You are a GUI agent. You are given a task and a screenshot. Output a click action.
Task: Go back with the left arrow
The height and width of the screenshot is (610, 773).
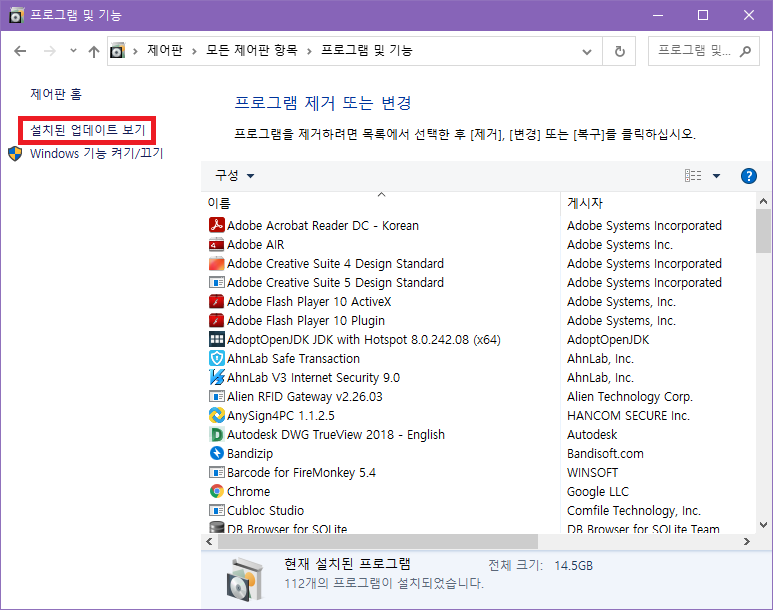(20, 51)
